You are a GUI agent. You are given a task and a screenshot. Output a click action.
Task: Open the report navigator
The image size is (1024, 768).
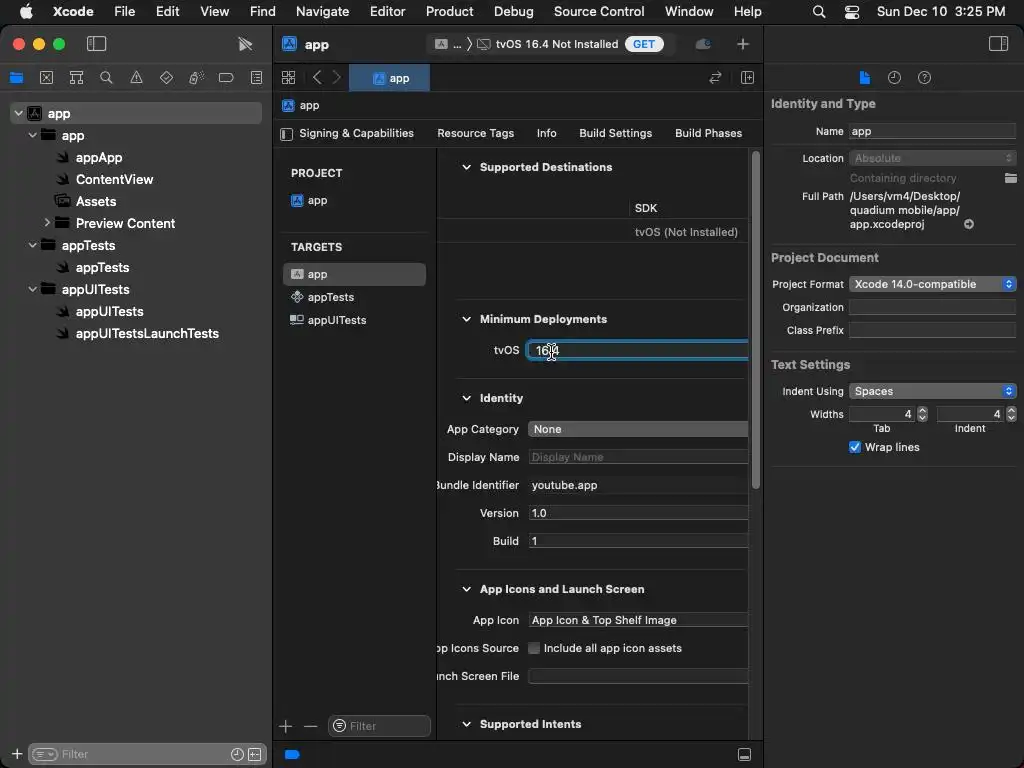257,78
